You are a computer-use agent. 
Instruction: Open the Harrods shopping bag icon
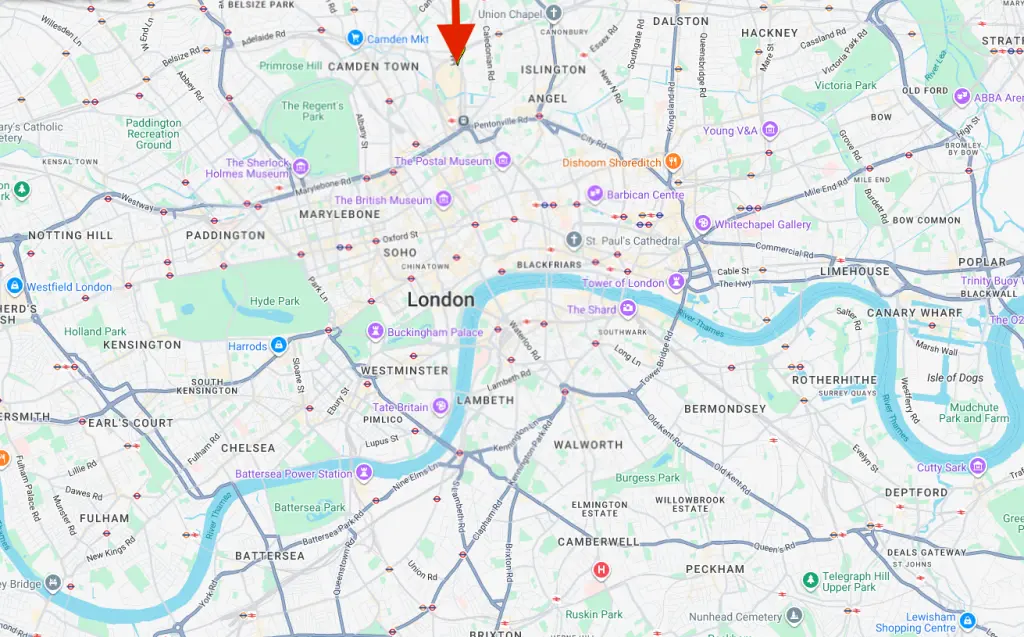pos(278,345)
